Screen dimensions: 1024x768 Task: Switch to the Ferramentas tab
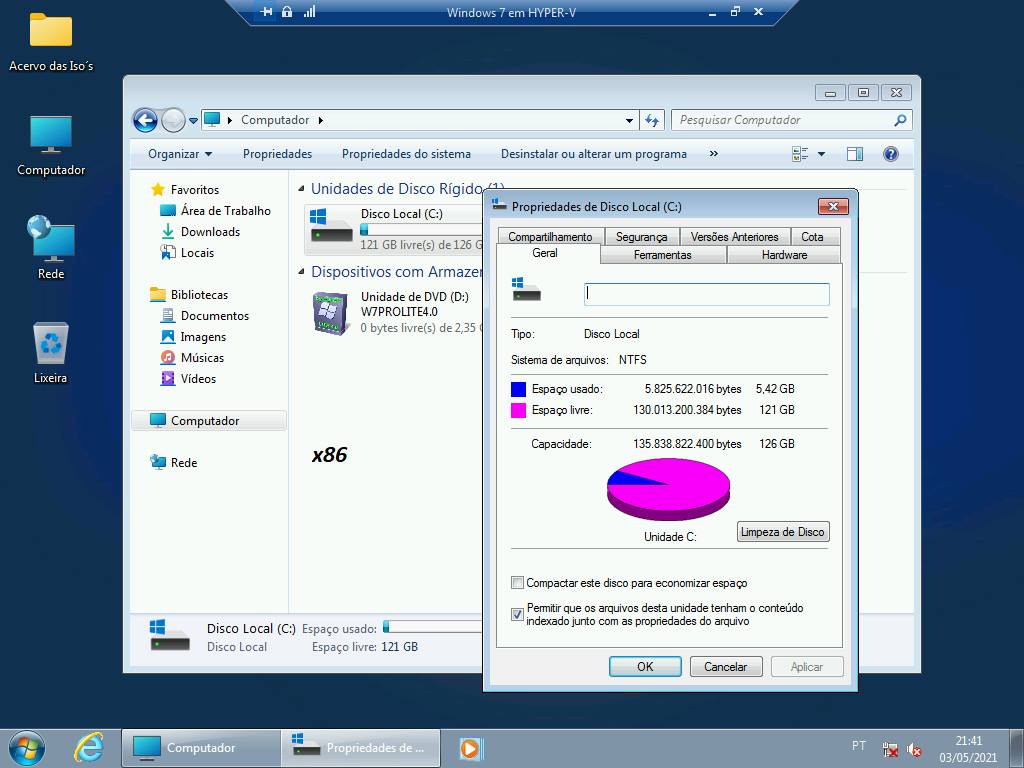click(662, 255)
